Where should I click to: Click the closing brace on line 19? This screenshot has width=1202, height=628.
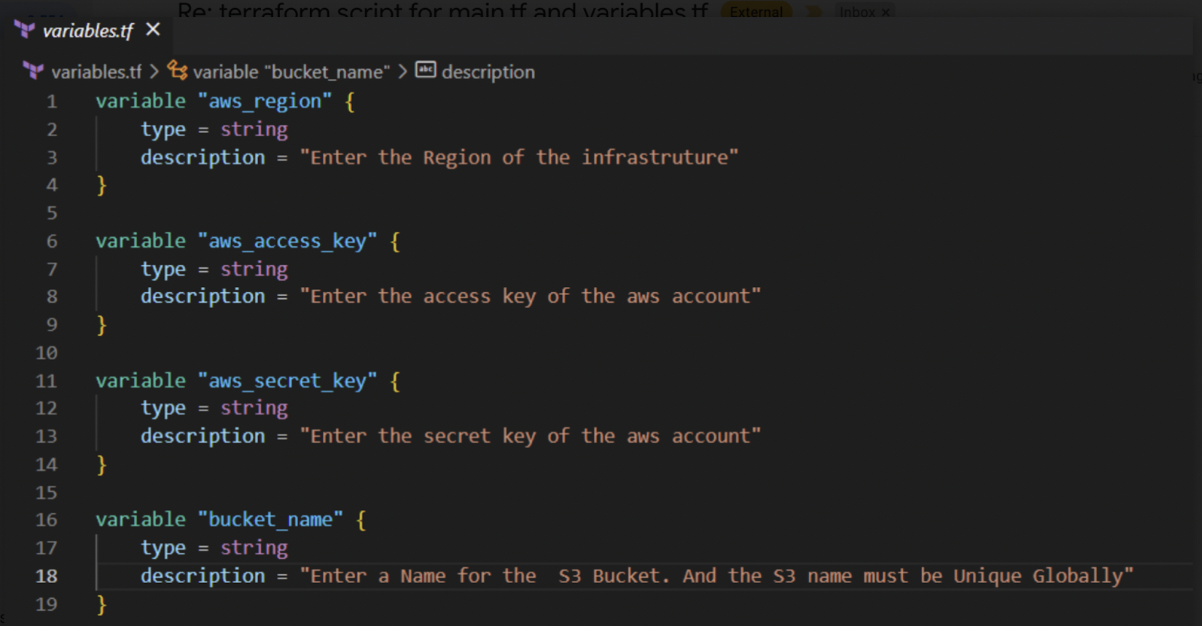101,604
